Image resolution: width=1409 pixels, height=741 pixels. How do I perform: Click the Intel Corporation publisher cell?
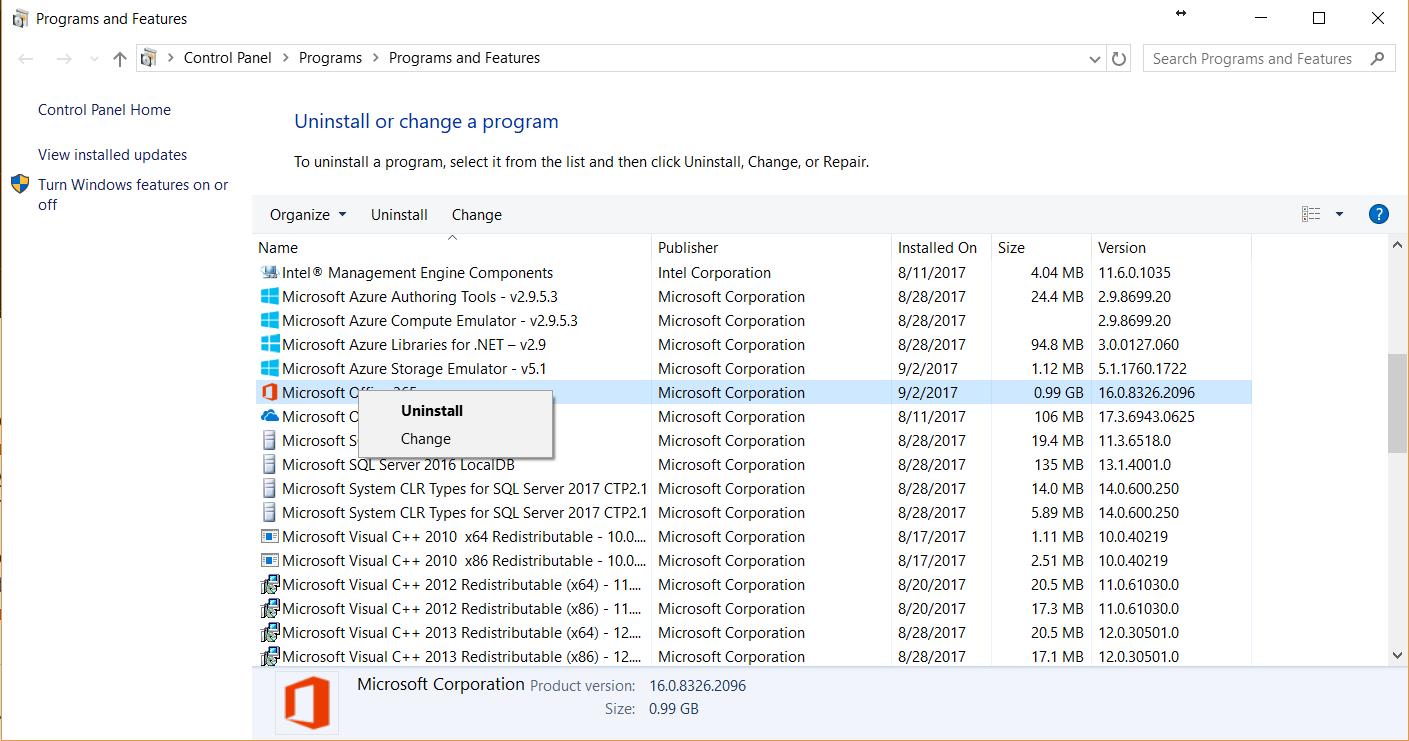point(714,273)
